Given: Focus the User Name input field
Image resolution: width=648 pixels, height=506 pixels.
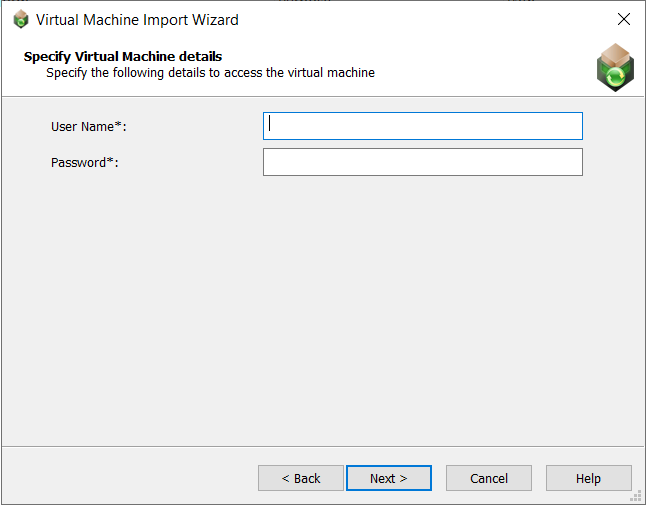Looking at the screenshot, I should (x=422, y=126).
